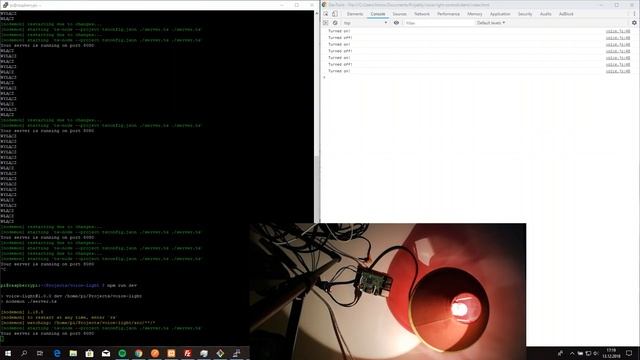
Task: Click the terminal scrollbar up arrow
Action: tap(316, 13)
